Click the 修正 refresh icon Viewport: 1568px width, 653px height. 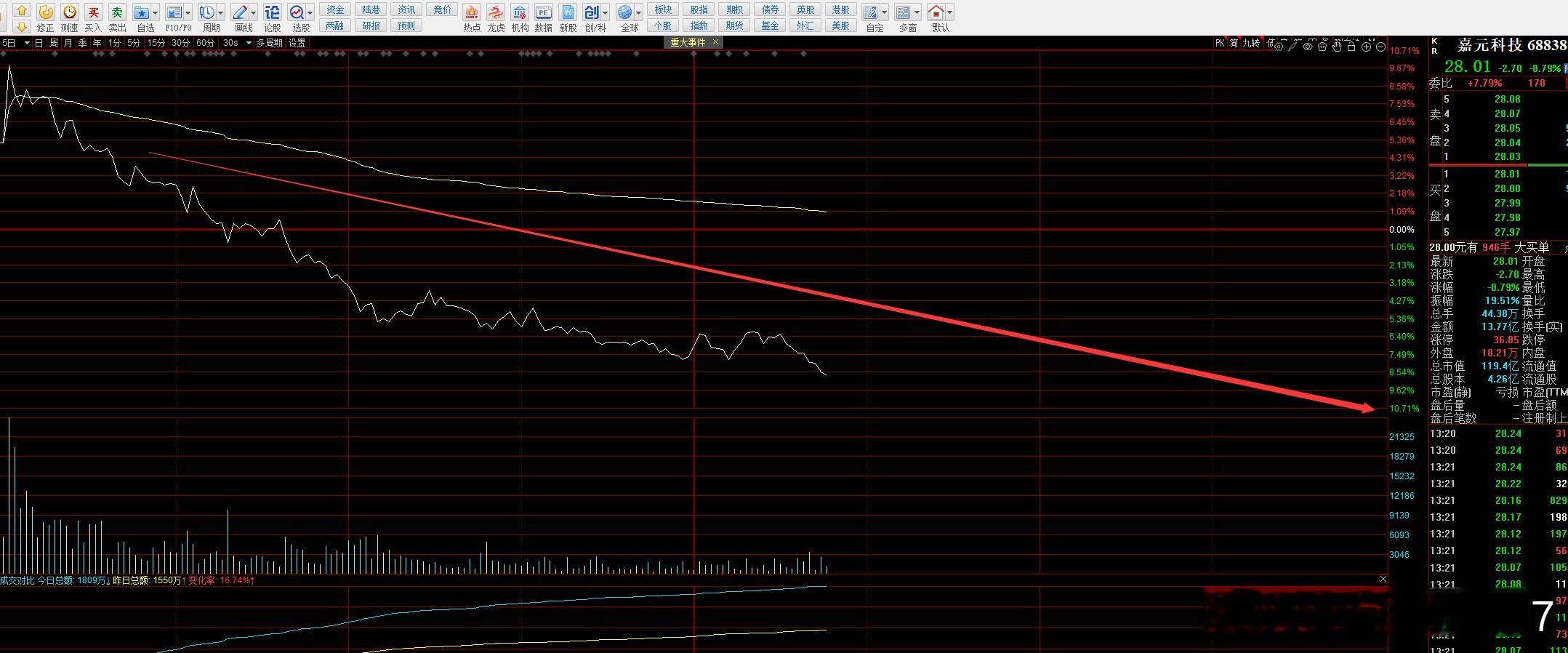coord(45,12)
